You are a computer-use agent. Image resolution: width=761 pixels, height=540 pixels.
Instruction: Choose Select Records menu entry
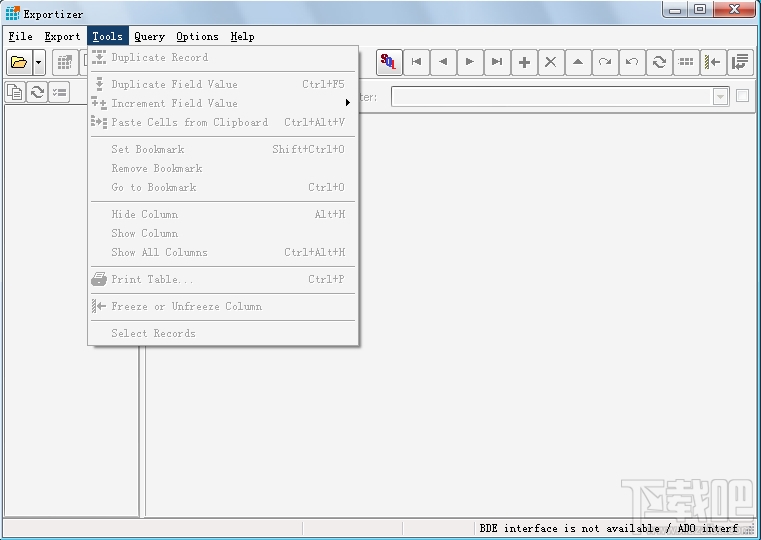[223, 333]
